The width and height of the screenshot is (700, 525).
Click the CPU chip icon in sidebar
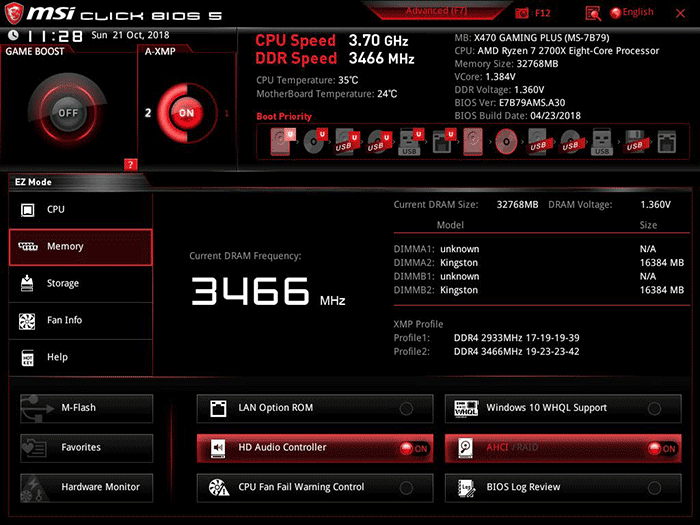coord(28,209)
